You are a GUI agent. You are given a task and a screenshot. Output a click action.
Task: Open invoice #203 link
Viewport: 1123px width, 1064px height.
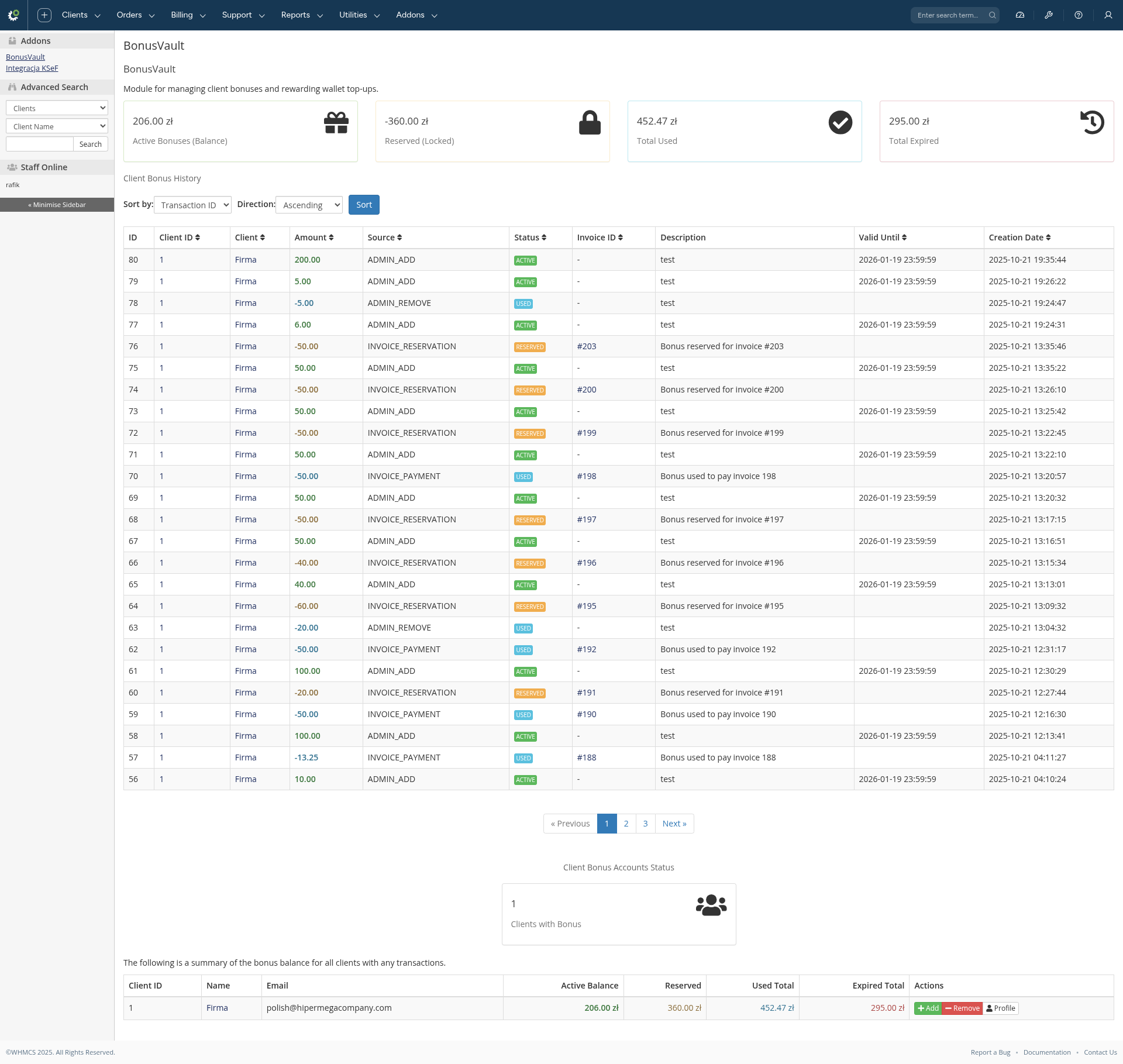point(587,346)
